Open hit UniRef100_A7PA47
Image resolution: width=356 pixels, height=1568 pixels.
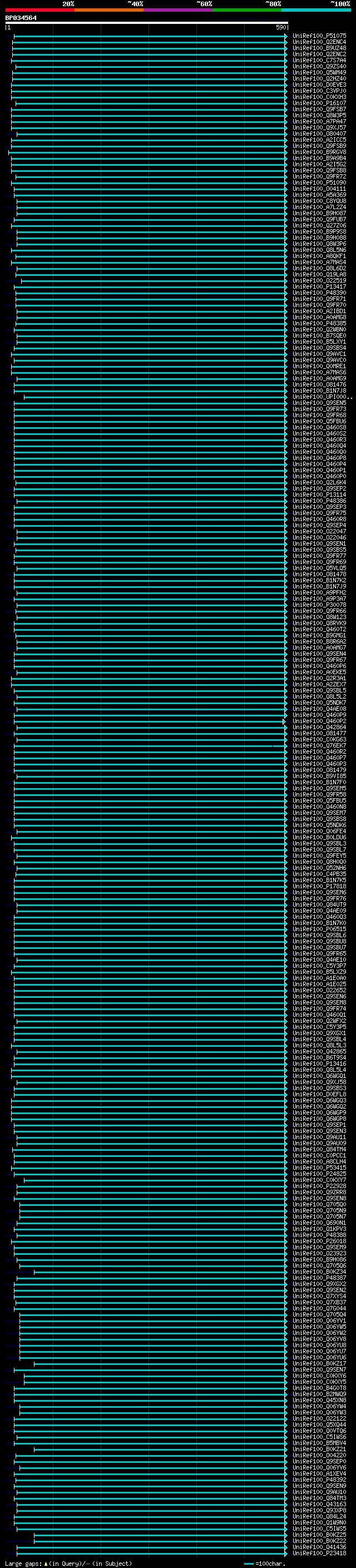(319, 122)
